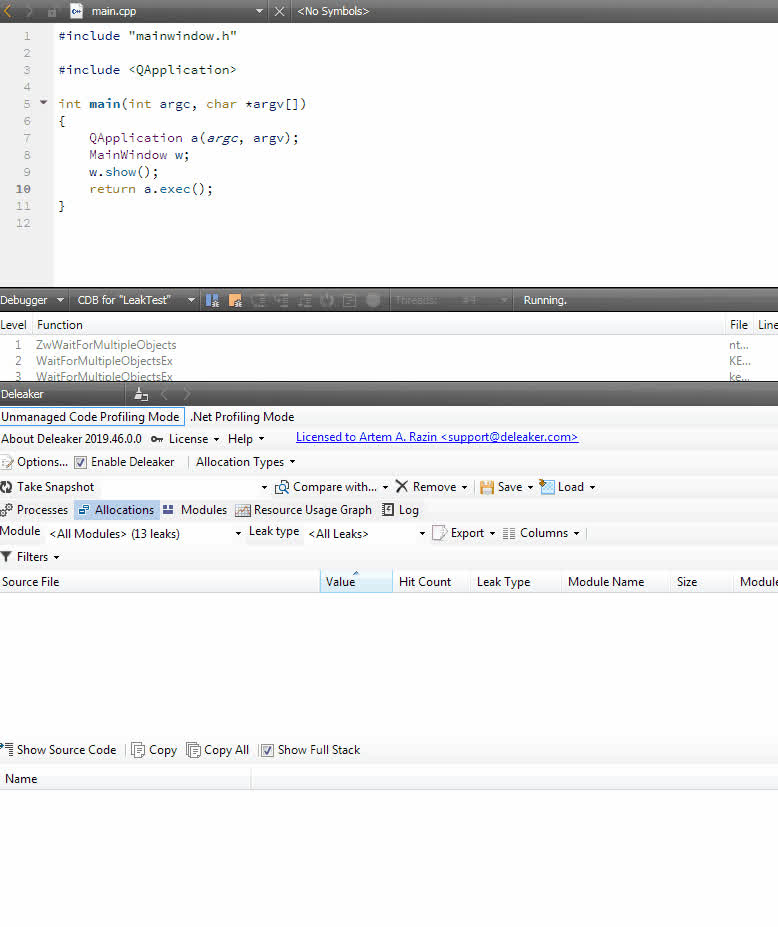Click the Save snapshot disk icon
This screenshot has width=778, height=927.
click(487, 487)
